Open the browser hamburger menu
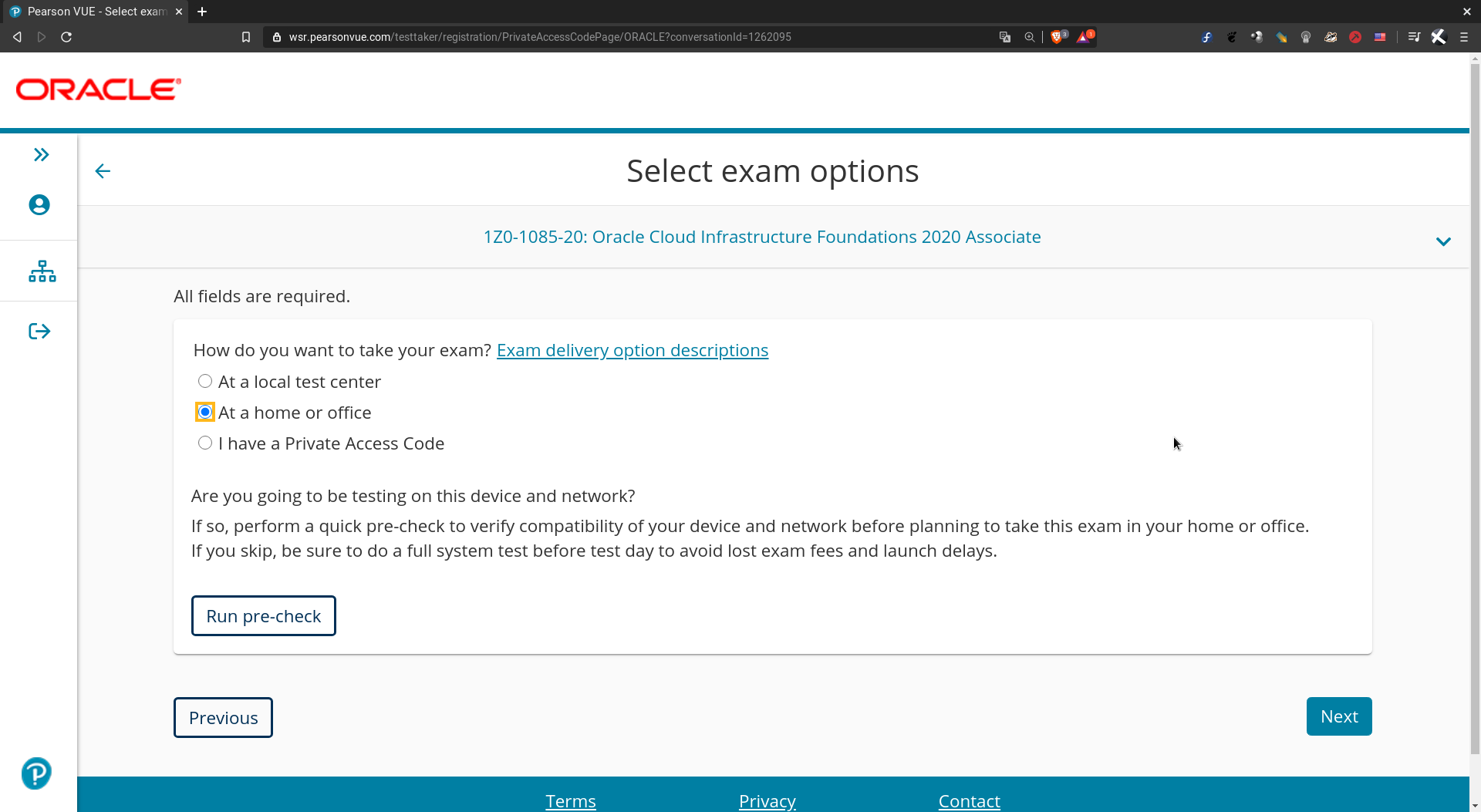Screen dimensions: 1481x812 coord(1465,36)
